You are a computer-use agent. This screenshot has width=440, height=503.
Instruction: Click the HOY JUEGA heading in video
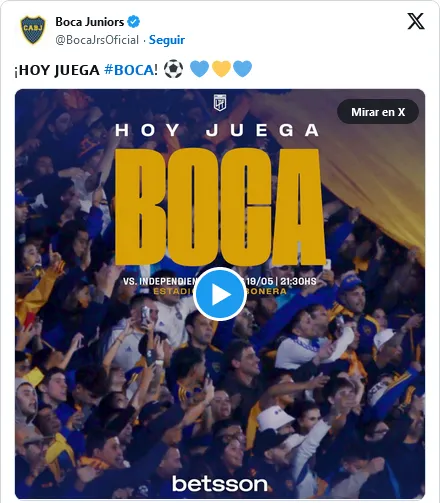coord(217,130)
